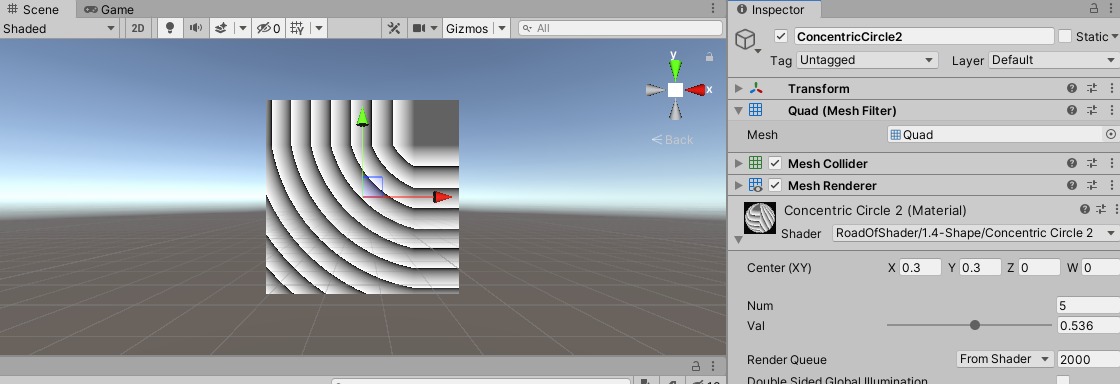
Task: Open Mesh Renderer preset icon
Action: tap(1091, 186)
